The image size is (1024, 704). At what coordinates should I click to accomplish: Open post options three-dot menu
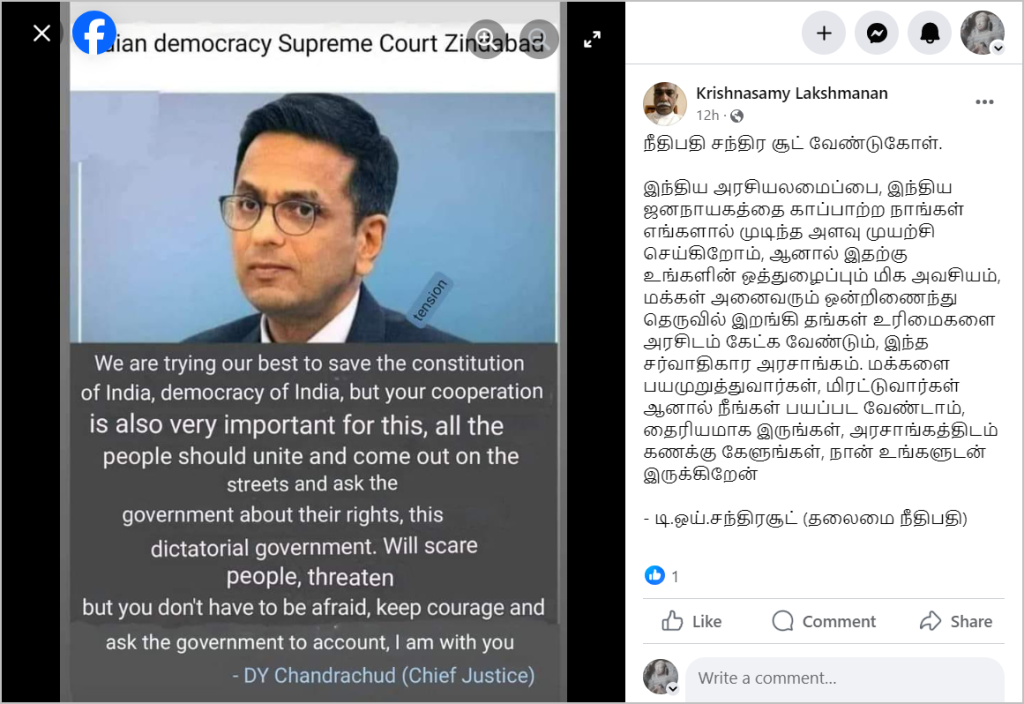pyautogui.click(x=984, y=102)
